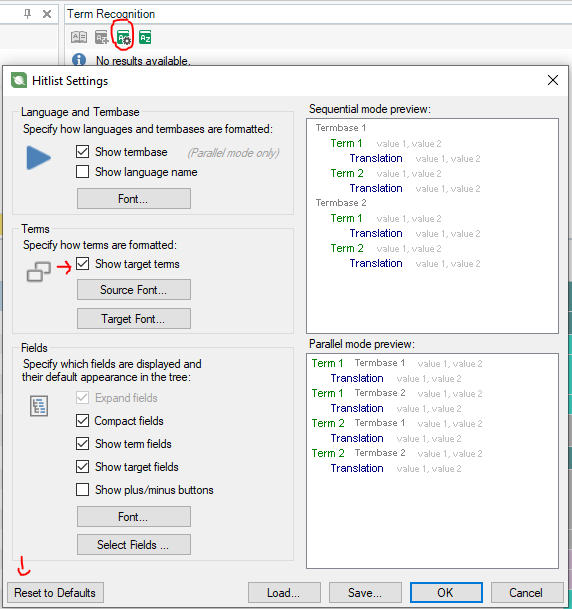Viewport: 572px width, 609px height.
Task: Click the Load button
Action: 284,593
